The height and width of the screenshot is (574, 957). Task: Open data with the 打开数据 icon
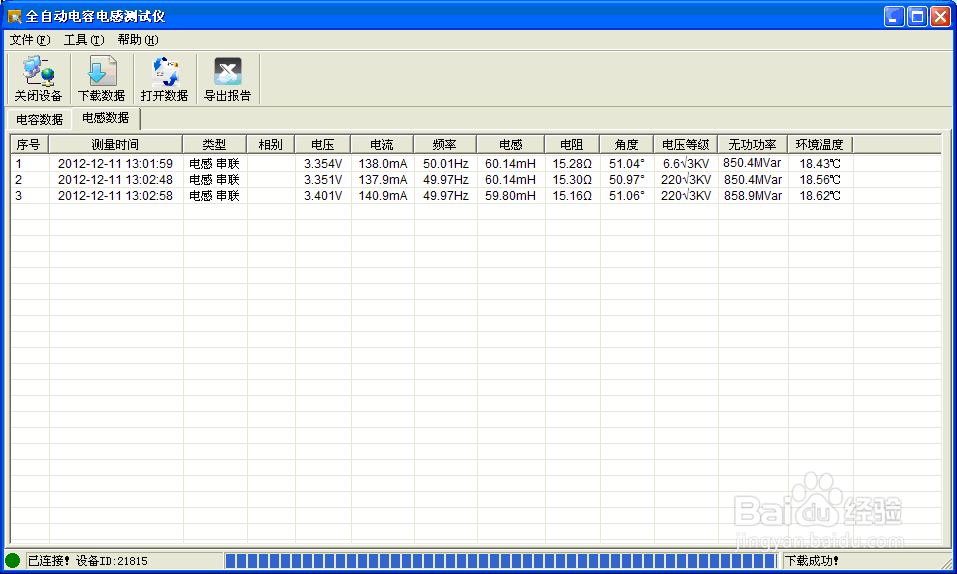(x=164, y=79)
